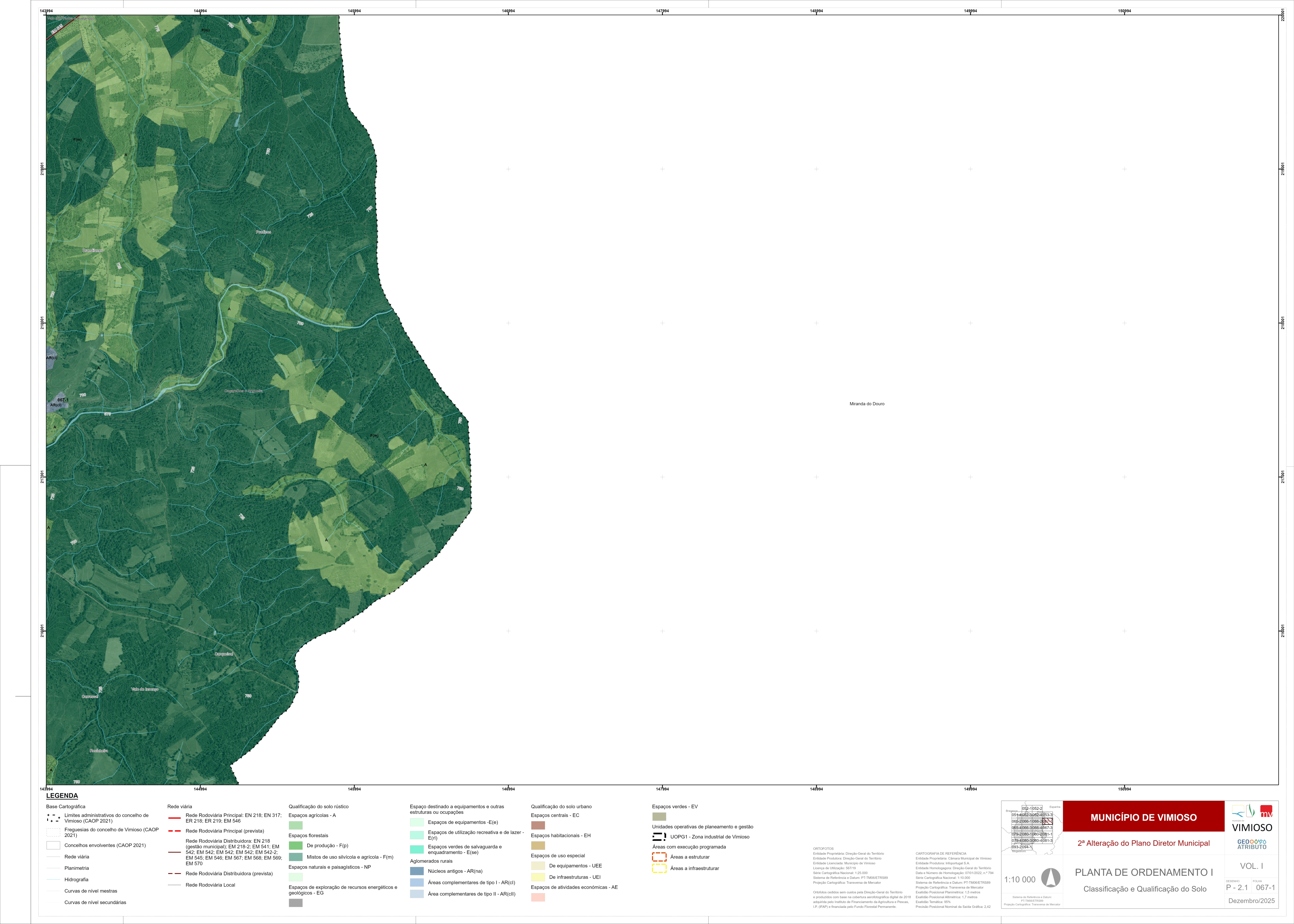Screen dimensions: 1294x924
Task: Click the LEGENDA heading
Action: [62, 795]
